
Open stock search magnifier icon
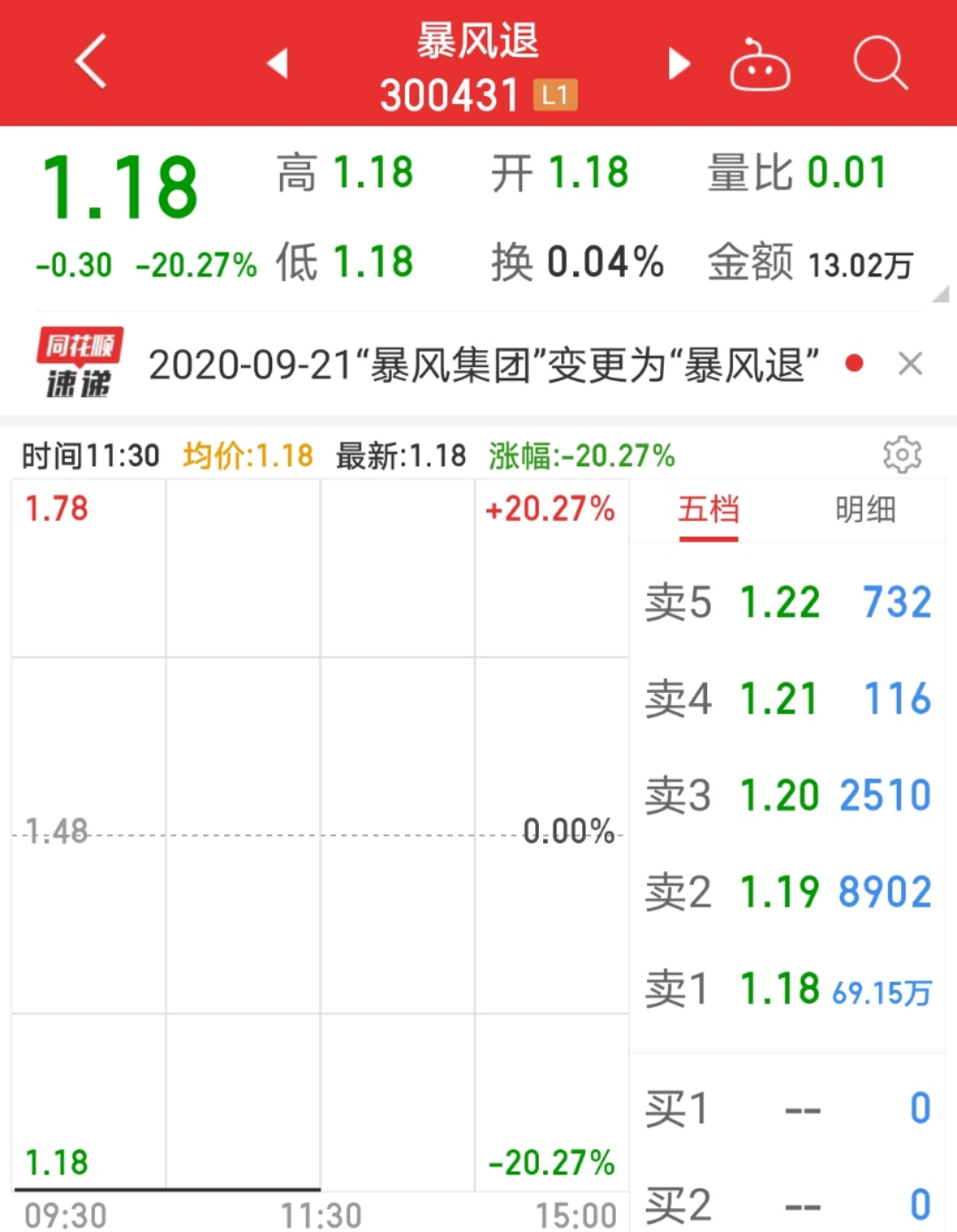tap(880, 63)
